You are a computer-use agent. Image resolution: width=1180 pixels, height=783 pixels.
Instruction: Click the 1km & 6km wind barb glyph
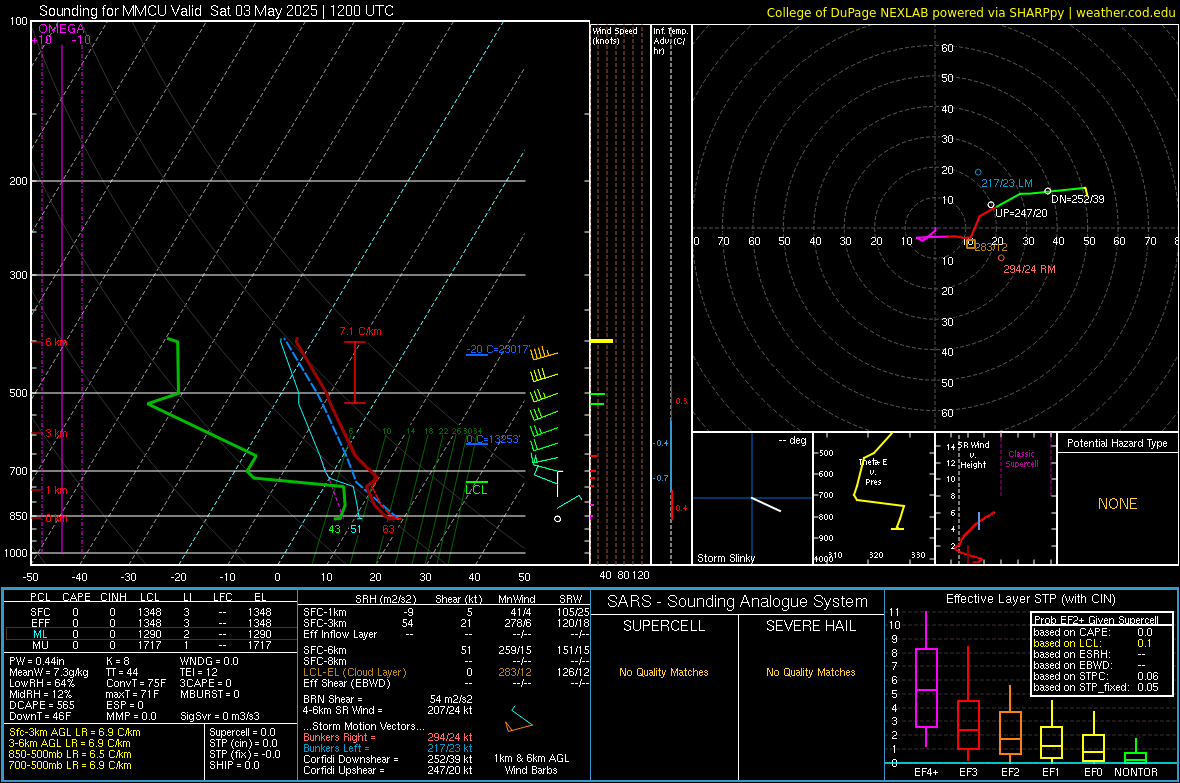pyautogui.click(x=519, y=719)
